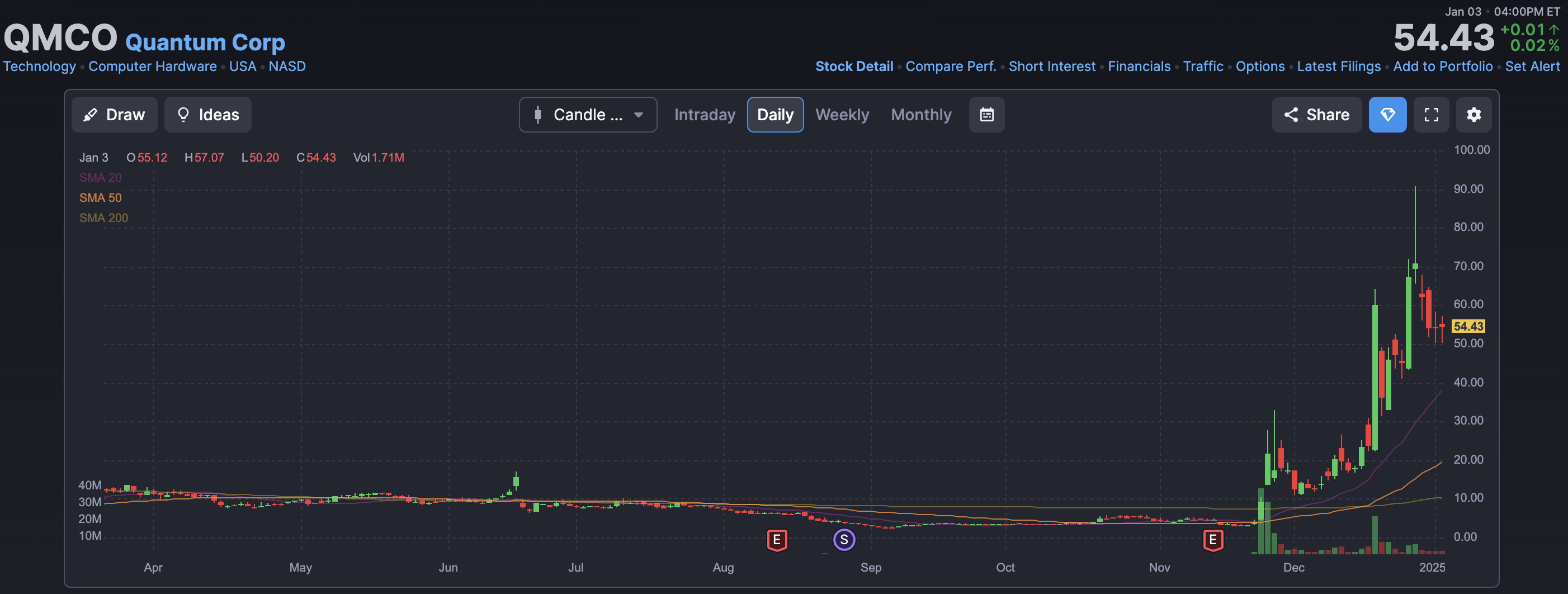Open the Technology sector link
The image size is (1568, 594).
[40, 67]
